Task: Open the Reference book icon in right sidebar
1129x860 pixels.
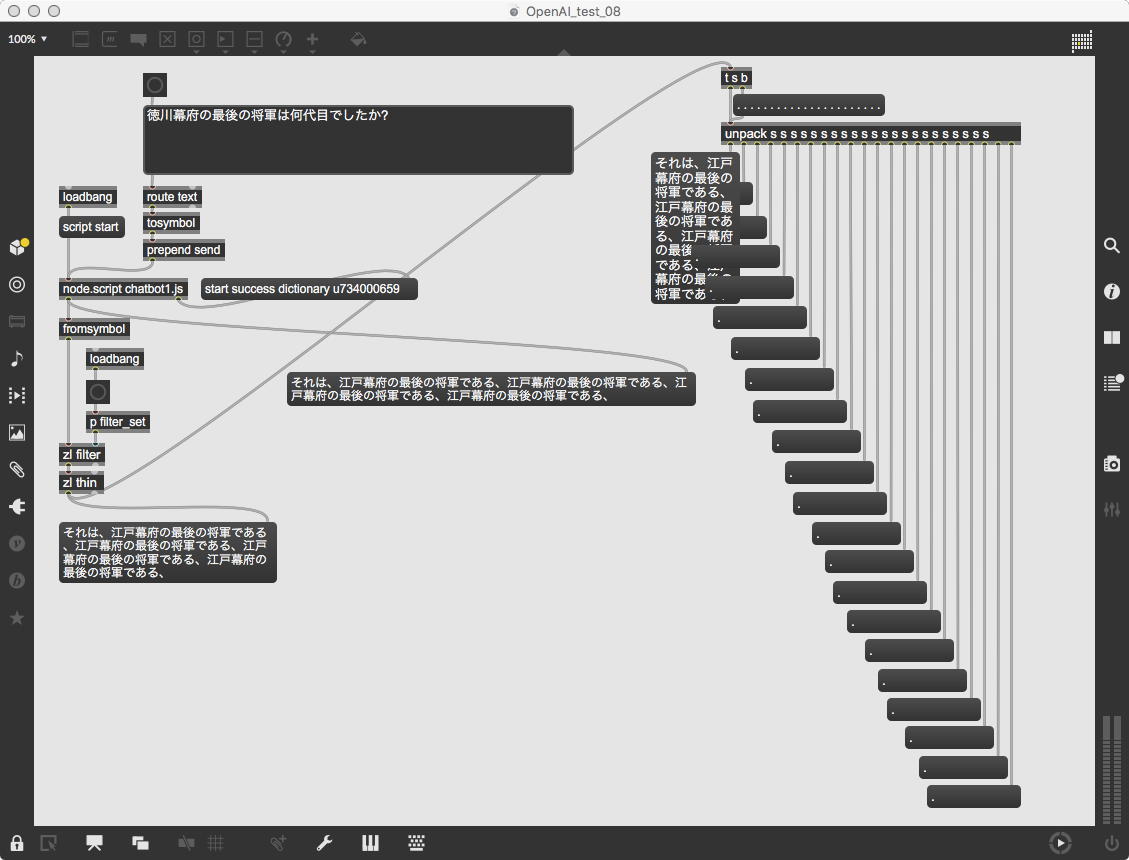Action: click(1112, 337)
